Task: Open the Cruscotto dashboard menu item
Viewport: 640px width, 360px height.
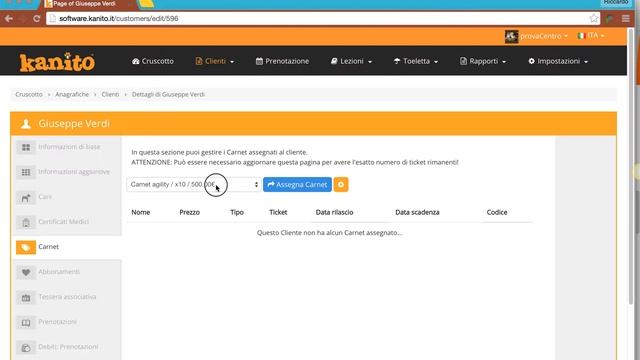Action: pyautogui.click(x=153, y=61)
